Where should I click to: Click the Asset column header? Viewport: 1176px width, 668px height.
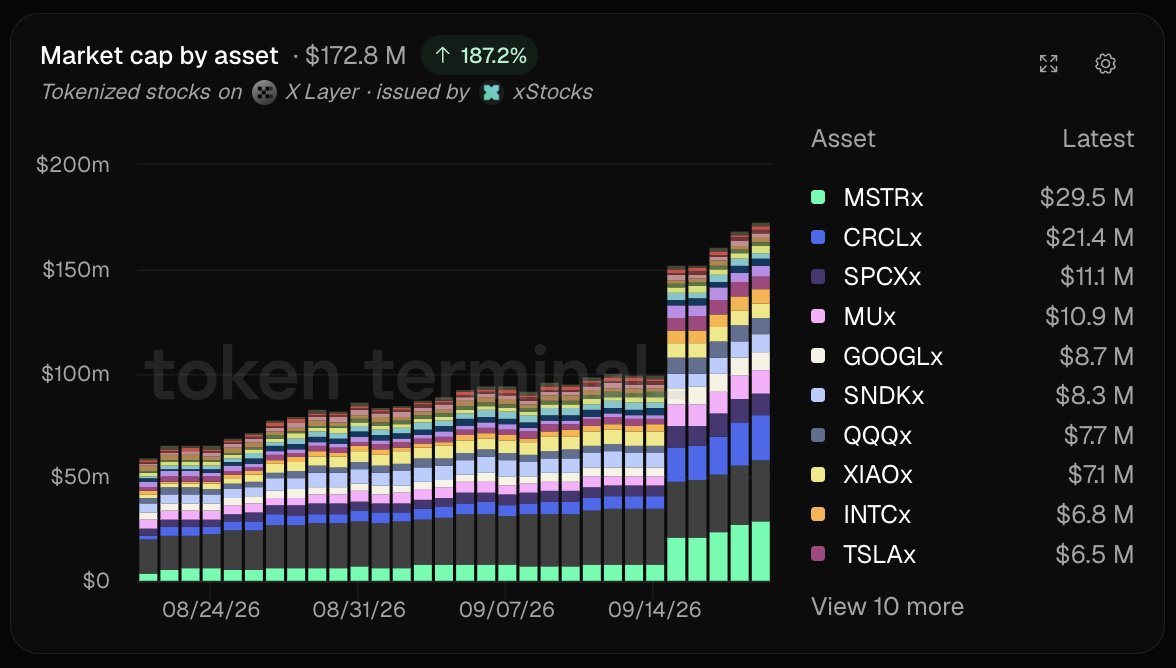coord(843,139)
